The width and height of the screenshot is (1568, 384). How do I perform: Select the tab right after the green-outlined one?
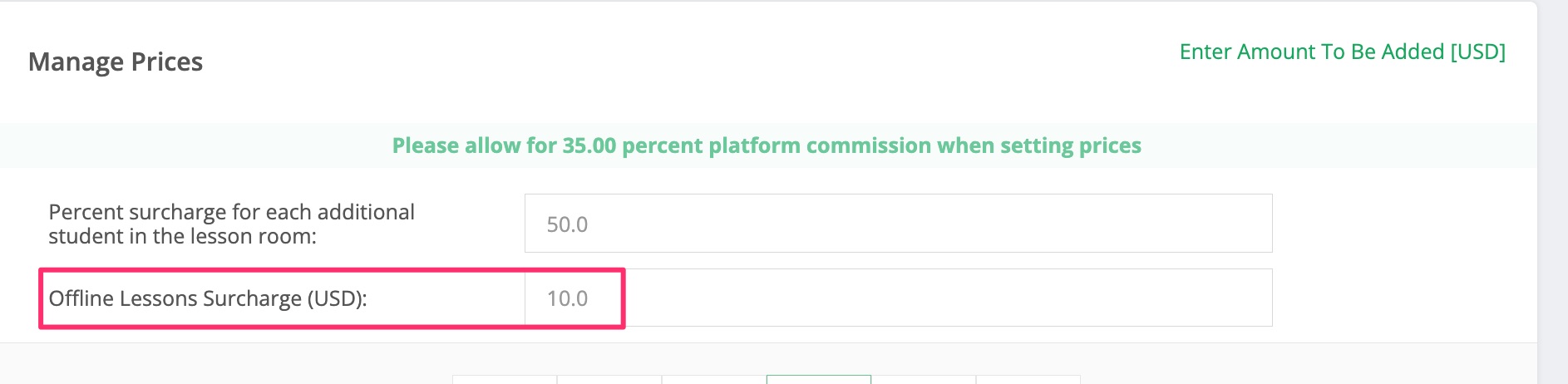tap(924, 380)
